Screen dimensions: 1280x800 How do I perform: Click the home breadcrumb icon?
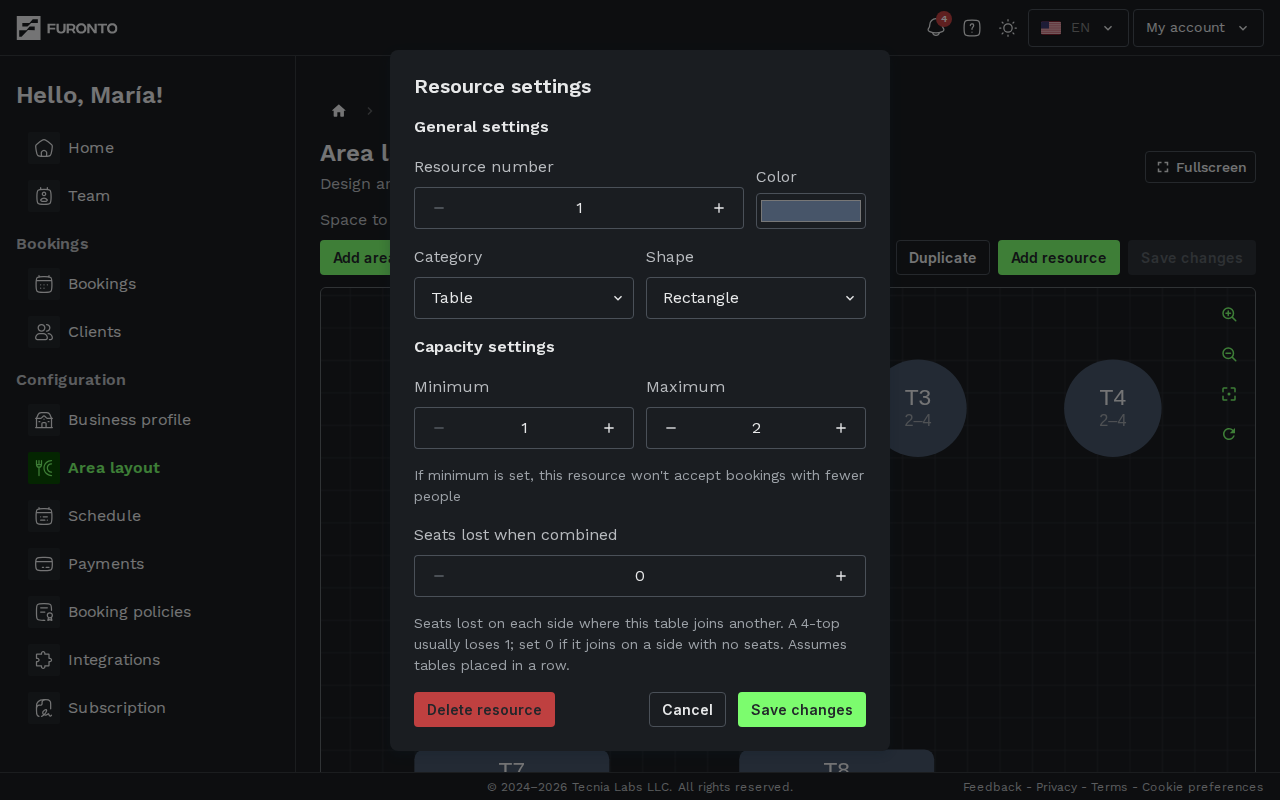click(339, 111)
